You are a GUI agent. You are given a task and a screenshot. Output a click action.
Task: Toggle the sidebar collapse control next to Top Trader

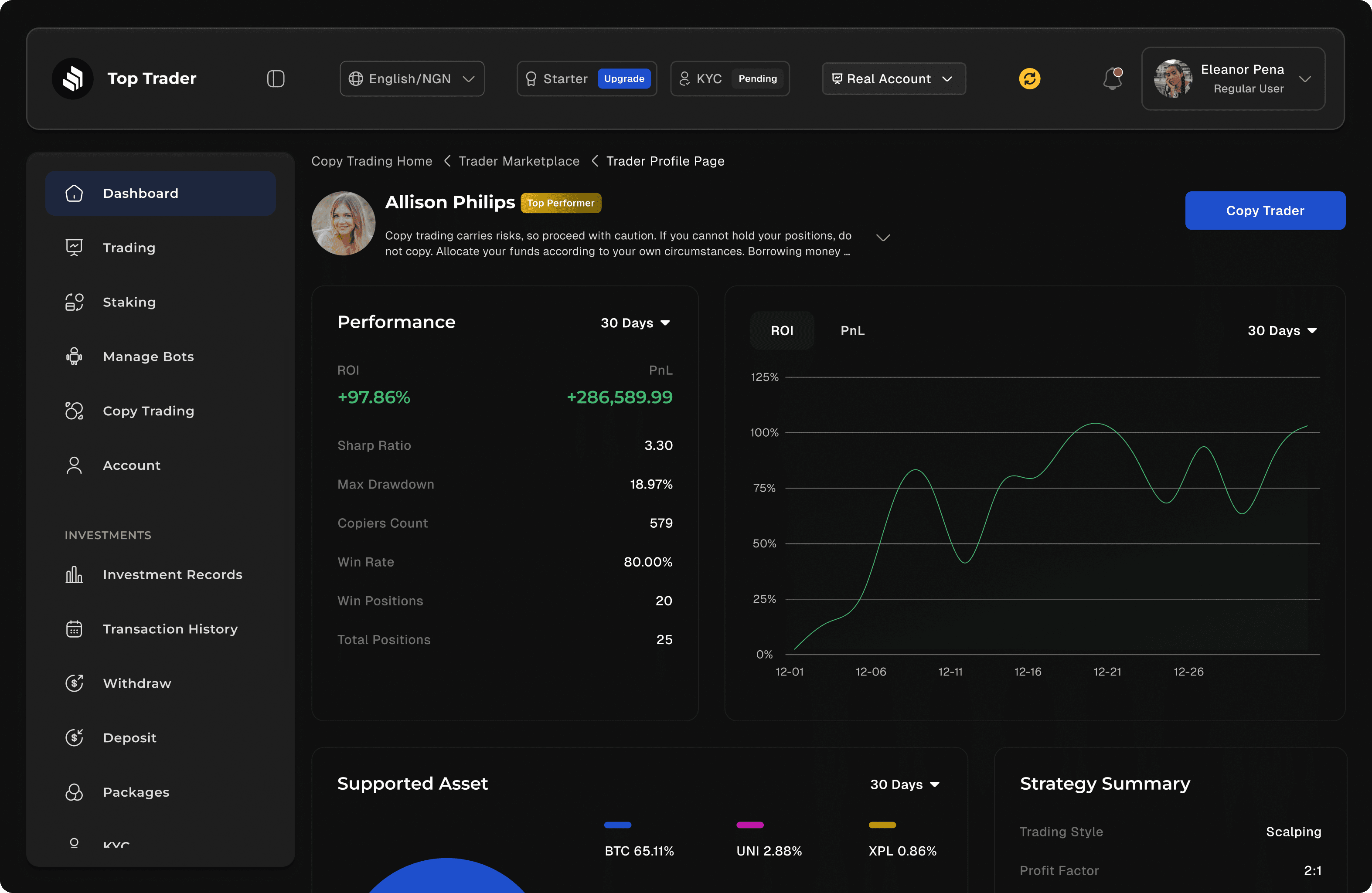click(276, 78)
